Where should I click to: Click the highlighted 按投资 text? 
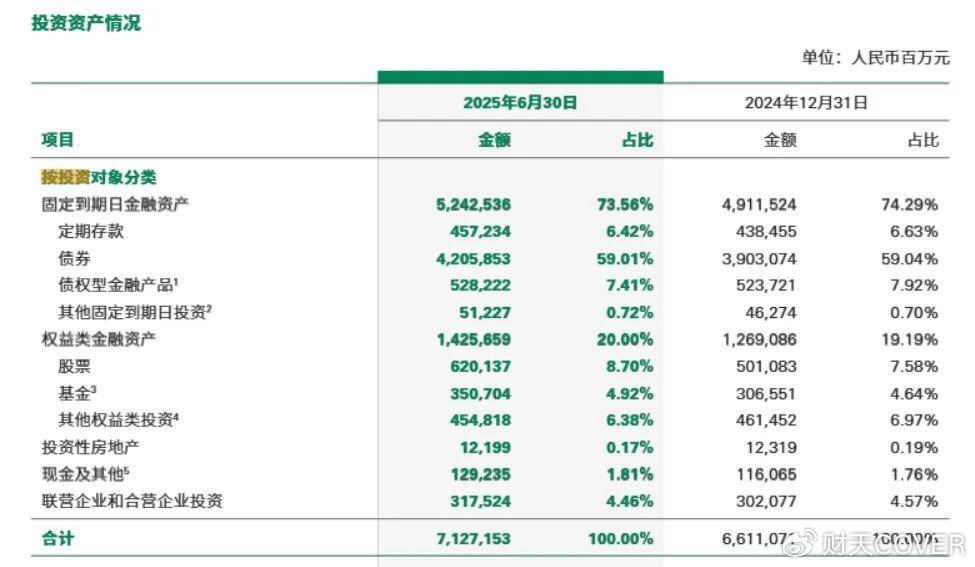click(x=65, y=177)
